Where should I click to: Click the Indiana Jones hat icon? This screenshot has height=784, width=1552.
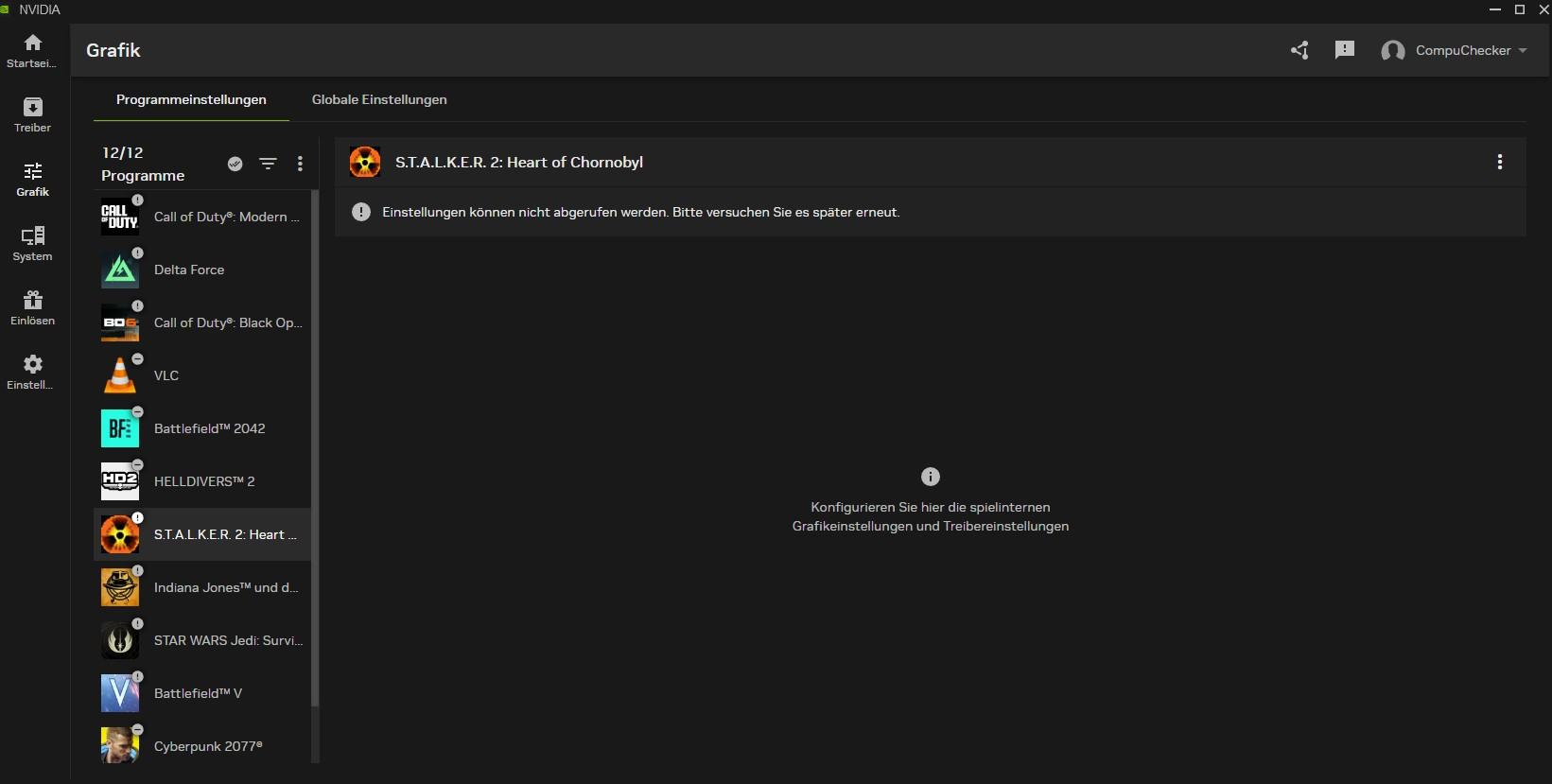tap(120, 587)
